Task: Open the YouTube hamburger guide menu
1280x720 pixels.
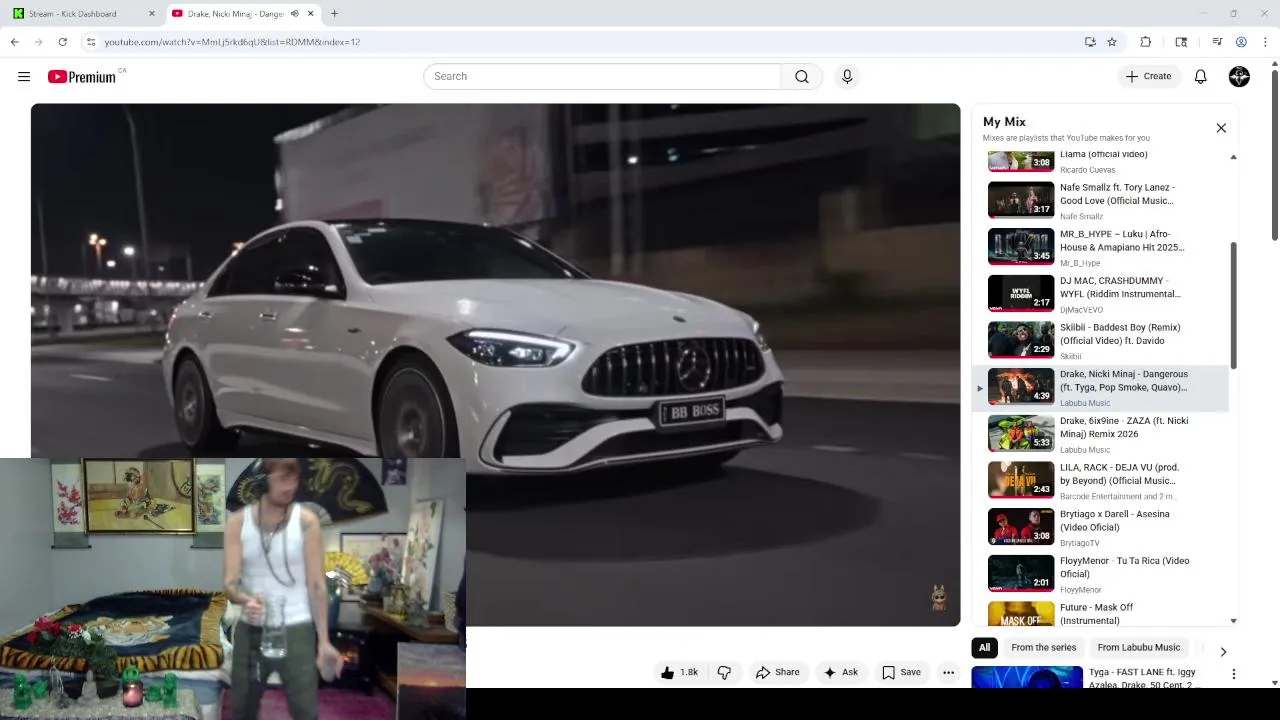Action: click(x=24, y=76)
